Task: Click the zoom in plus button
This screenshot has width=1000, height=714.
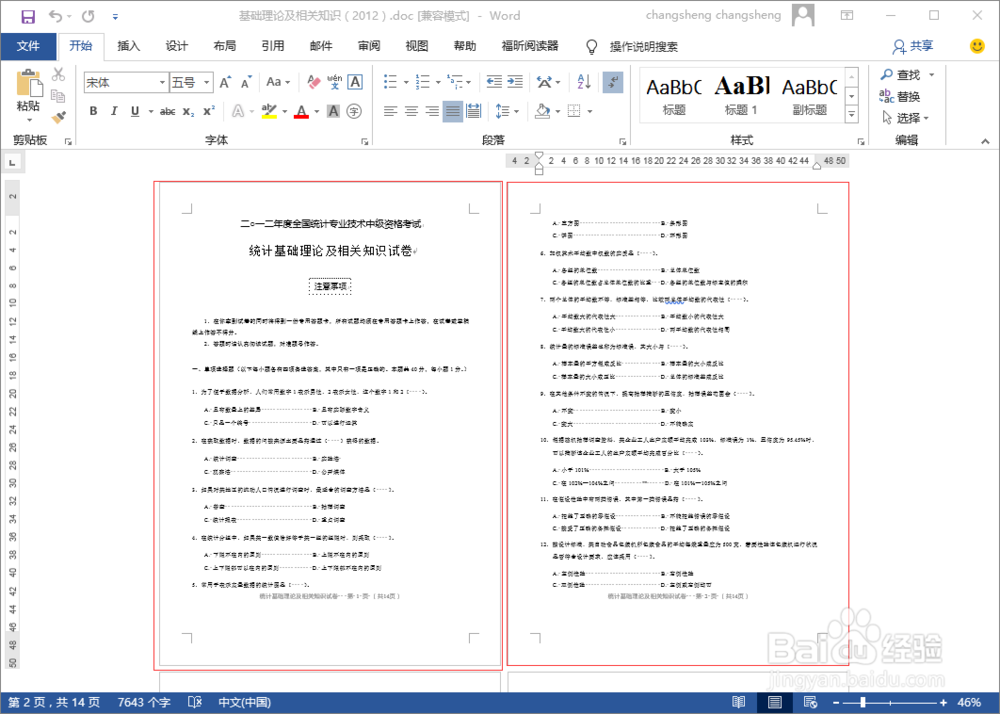Action: tap(943, 702)
